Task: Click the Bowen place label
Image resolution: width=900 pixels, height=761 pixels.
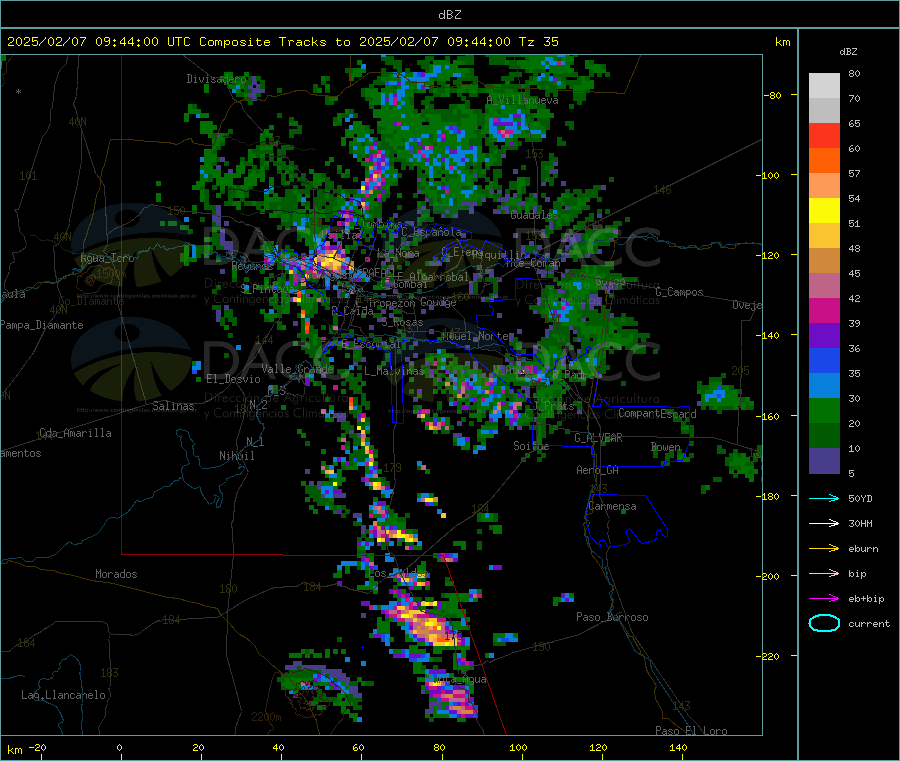Action: 665,447
